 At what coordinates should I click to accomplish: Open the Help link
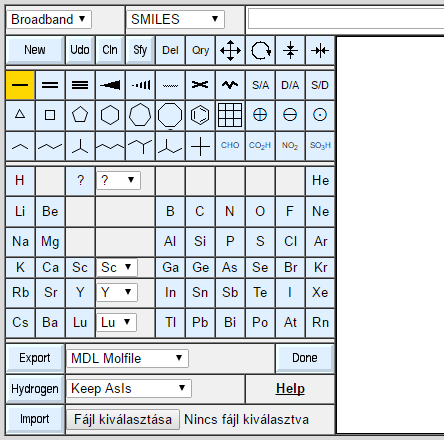290,389
